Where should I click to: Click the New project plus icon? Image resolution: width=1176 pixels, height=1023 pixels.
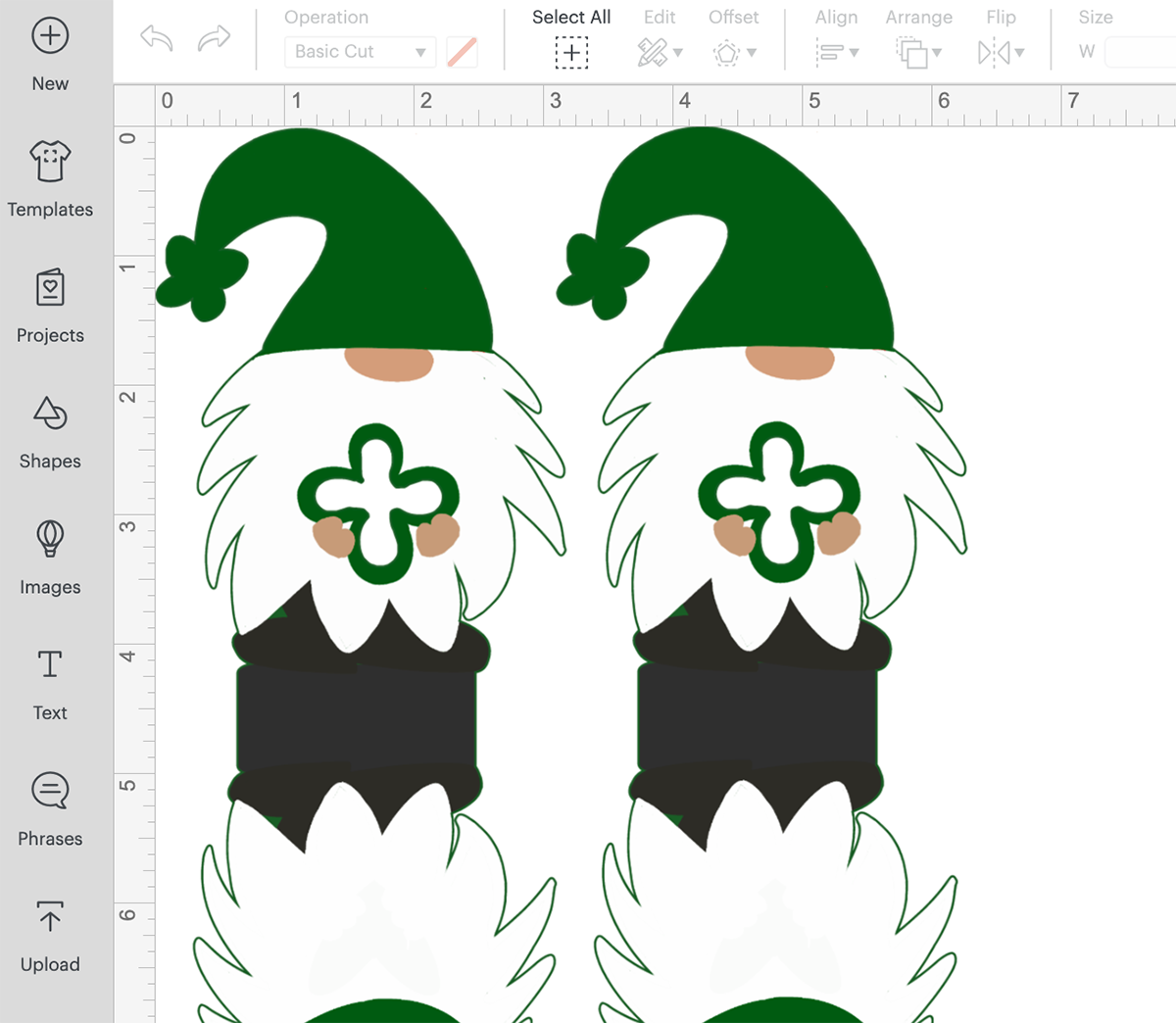50,36
